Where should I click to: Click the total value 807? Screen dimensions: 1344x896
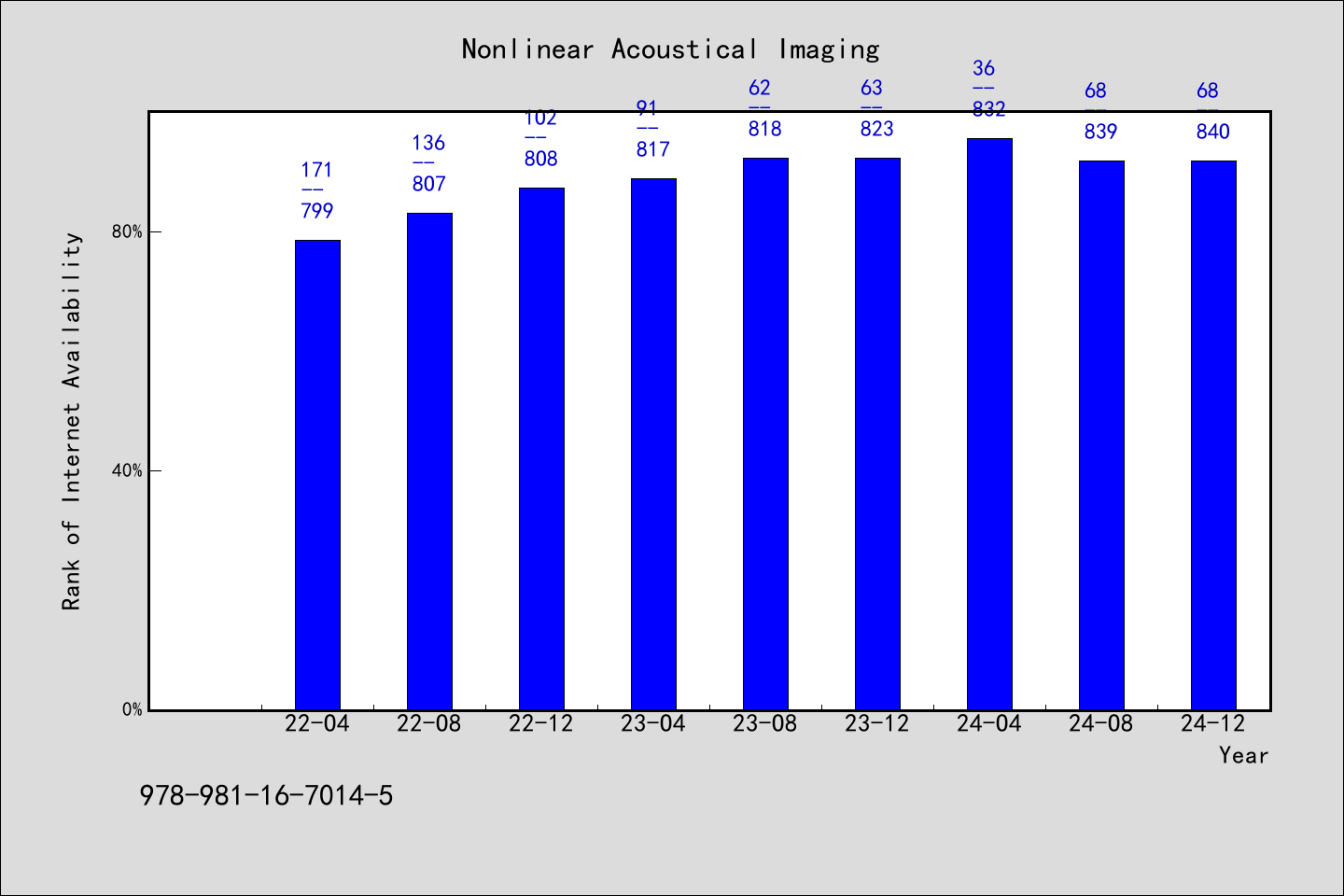click(x=429, y=184)
